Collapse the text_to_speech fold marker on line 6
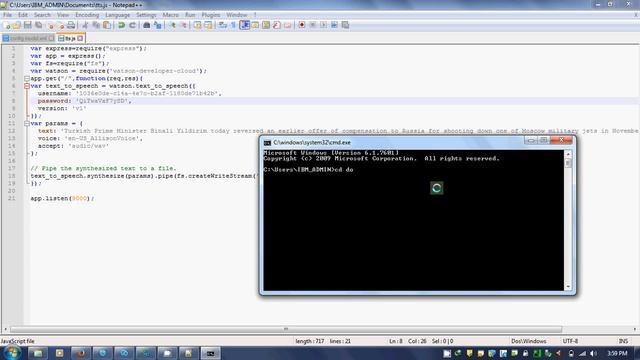This screenshot has height=360, width=640. pyautogui.click(x=27, y=86)
